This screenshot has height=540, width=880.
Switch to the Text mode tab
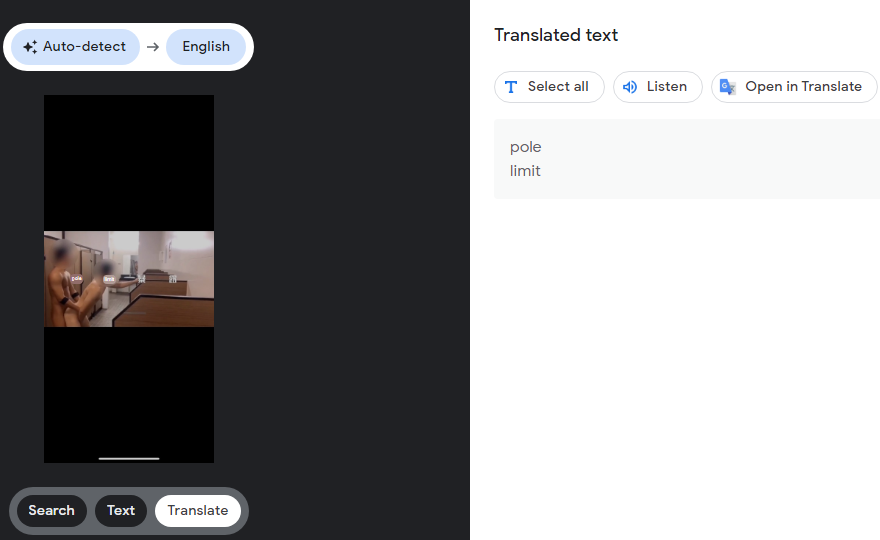[121, 510]
